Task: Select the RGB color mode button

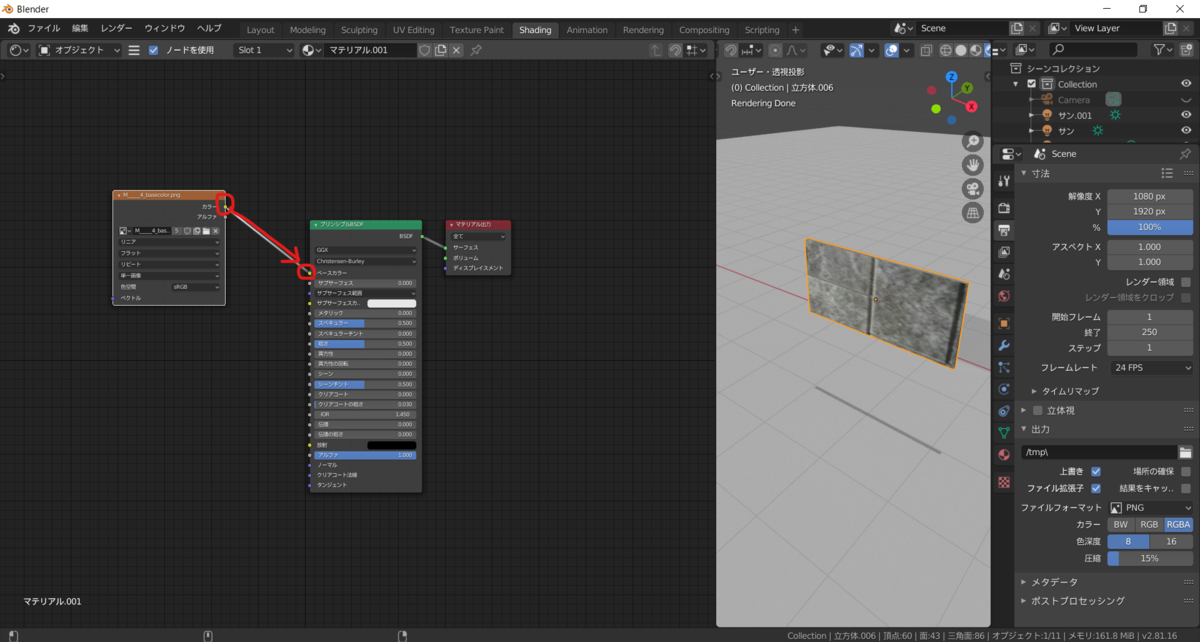Action: [x=1149, y=524]
